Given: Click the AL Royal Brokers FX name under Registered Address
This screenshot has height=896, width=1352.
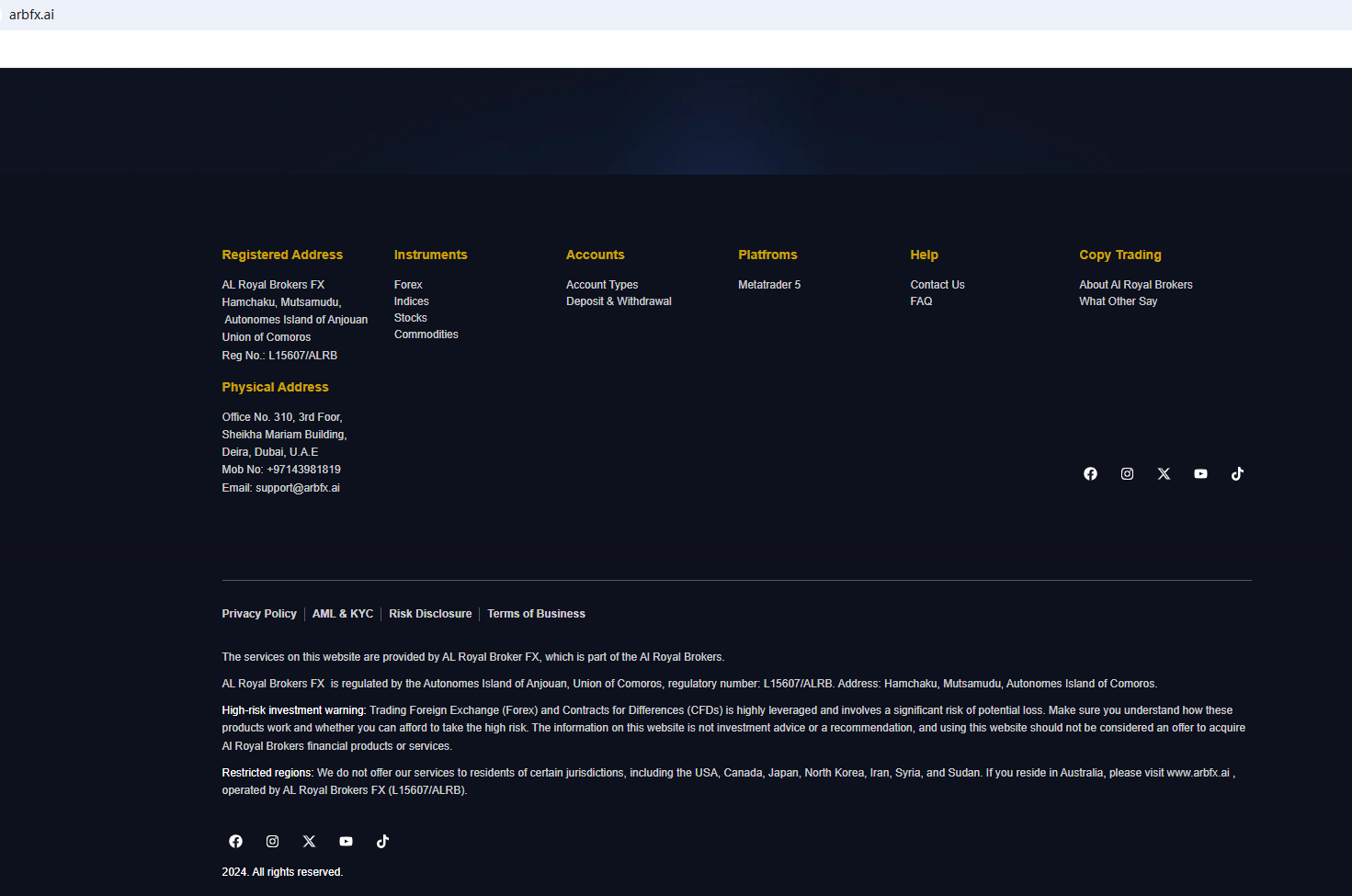Looking at the screenshot, I should click(273, 285).
